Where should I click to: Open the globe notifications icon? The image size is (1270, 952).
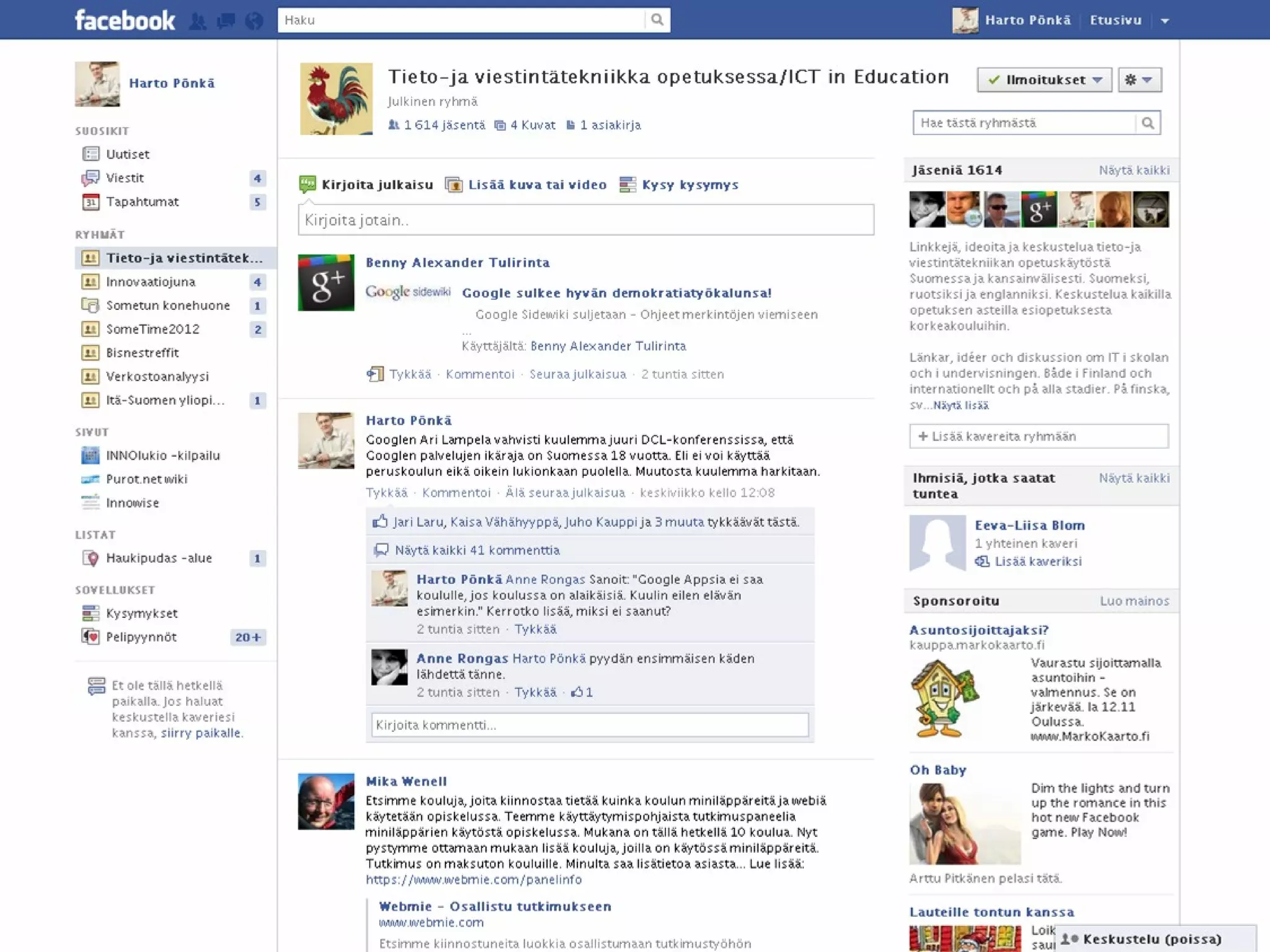[254, 21]
